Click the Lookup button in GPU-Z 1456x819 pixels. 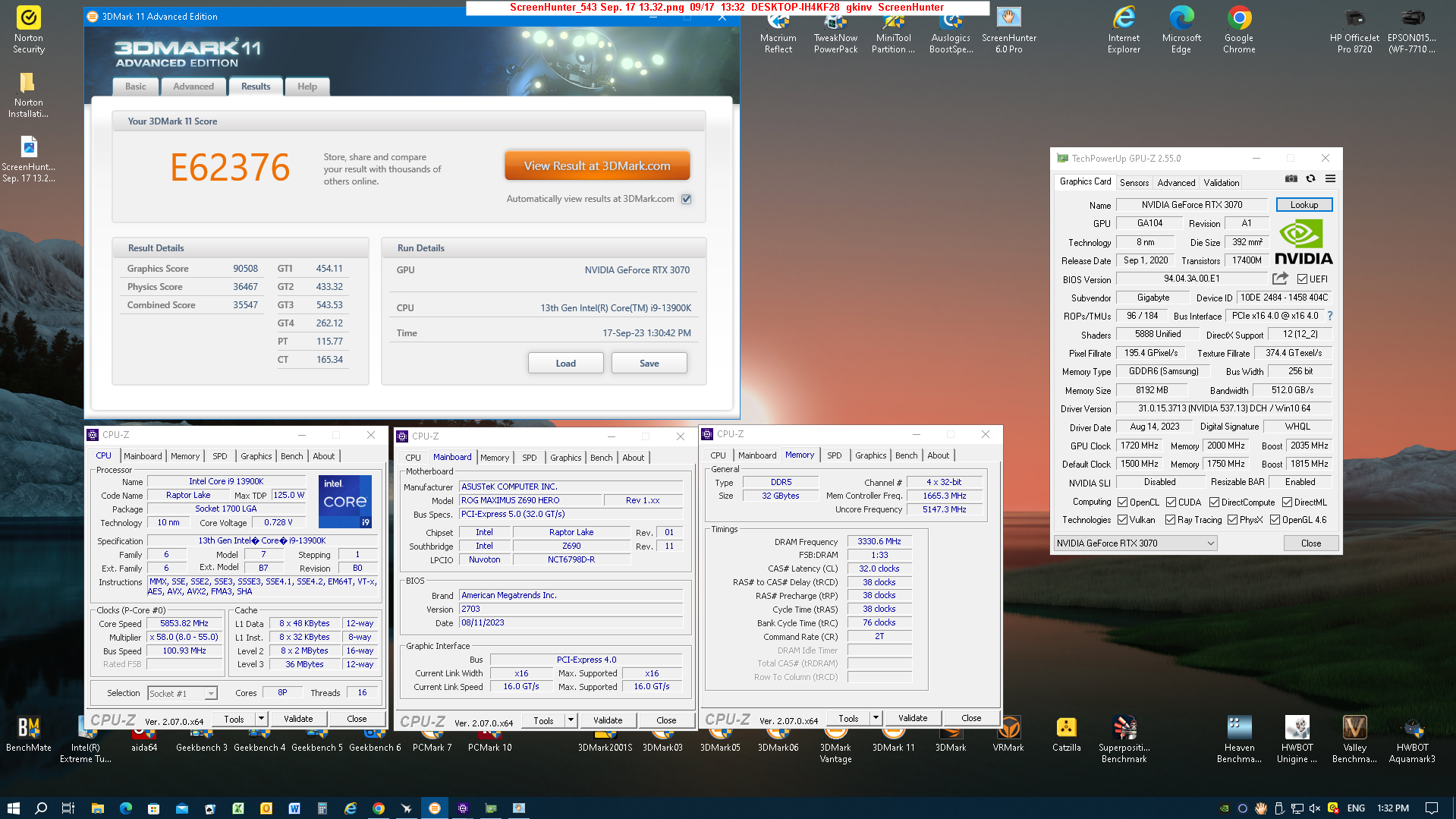tap(1303, 205)
